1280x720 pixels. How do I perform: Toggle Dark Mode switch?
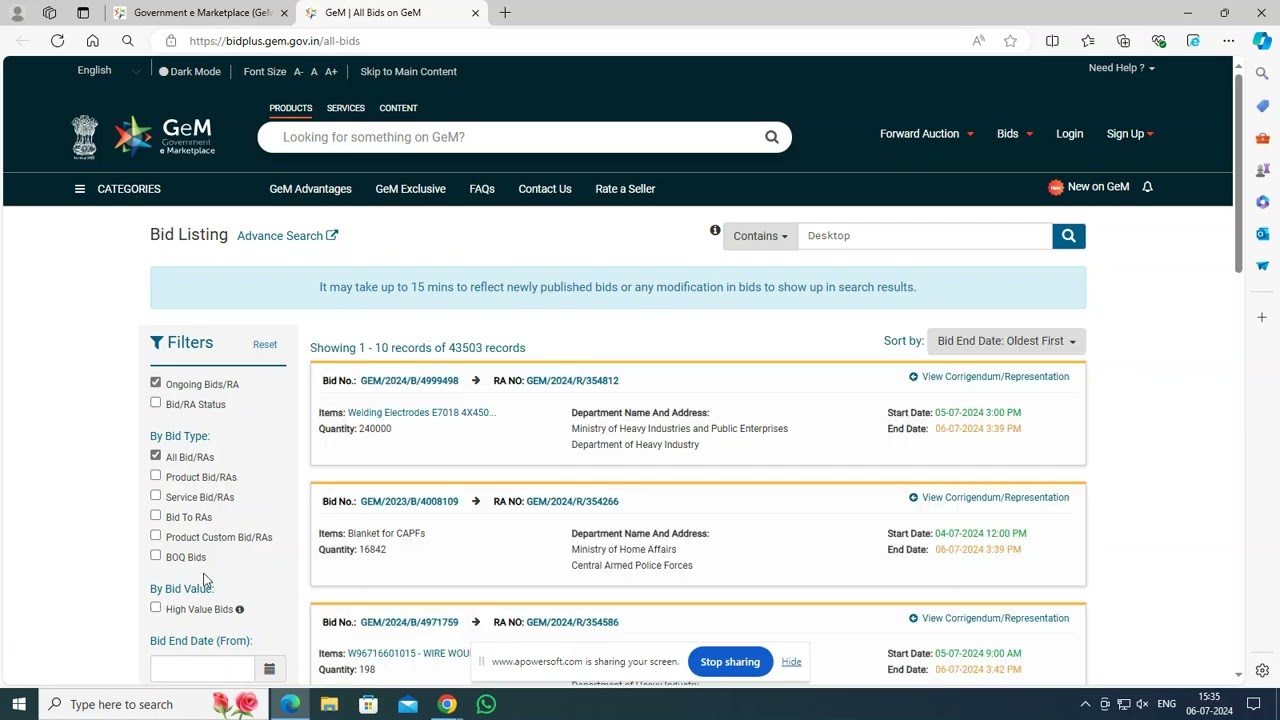190,72
